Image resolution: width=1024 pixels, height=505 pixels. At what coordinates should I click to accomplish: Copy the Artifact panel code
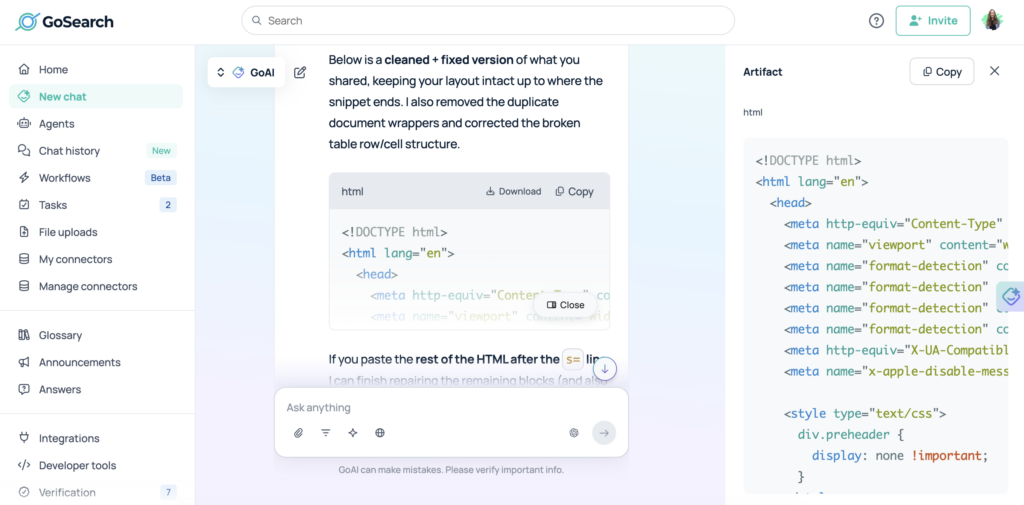tap(941, 72)
